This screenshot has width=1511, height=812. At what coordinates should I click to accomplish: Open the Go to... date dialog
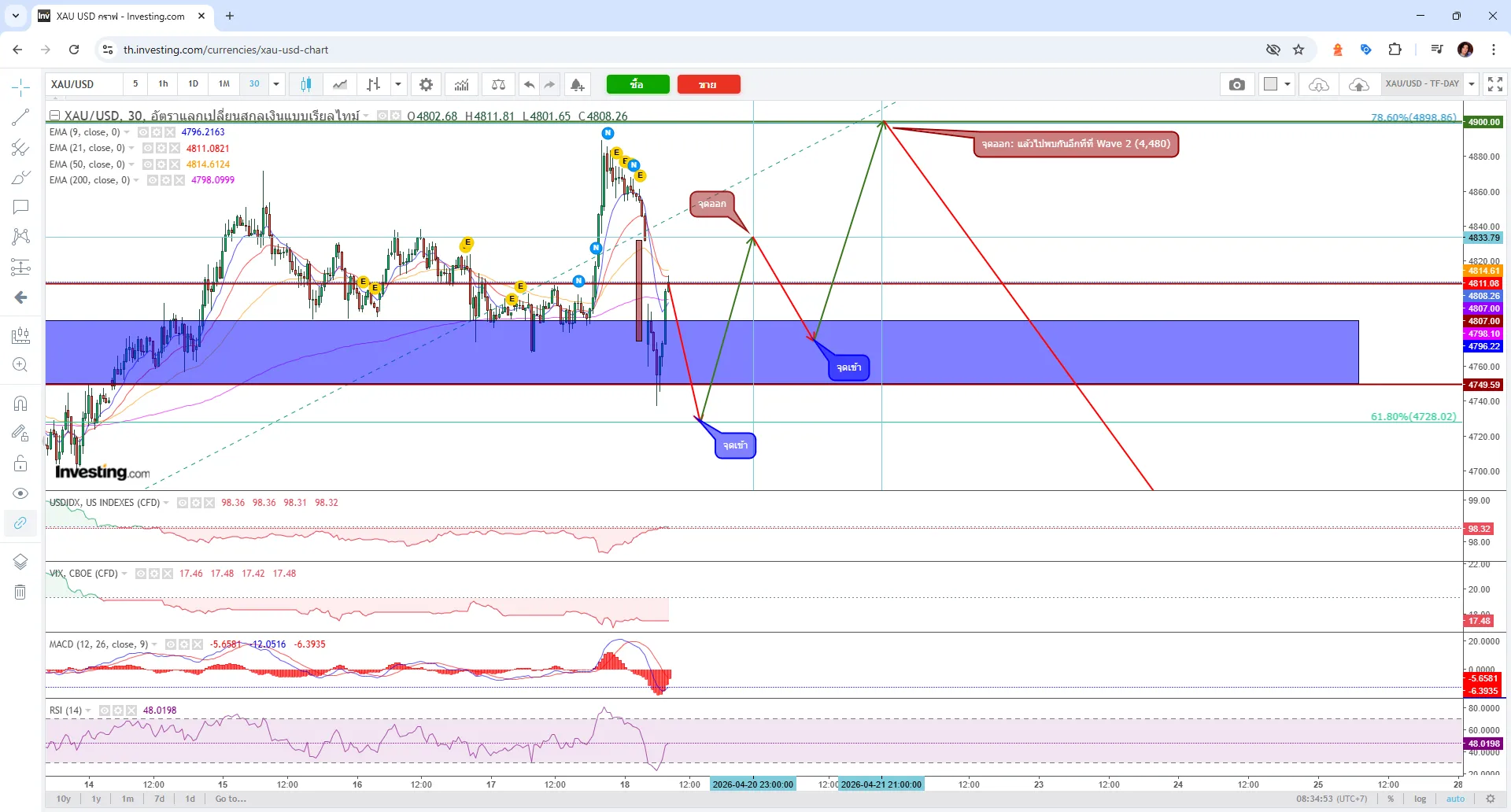[231, 799]
